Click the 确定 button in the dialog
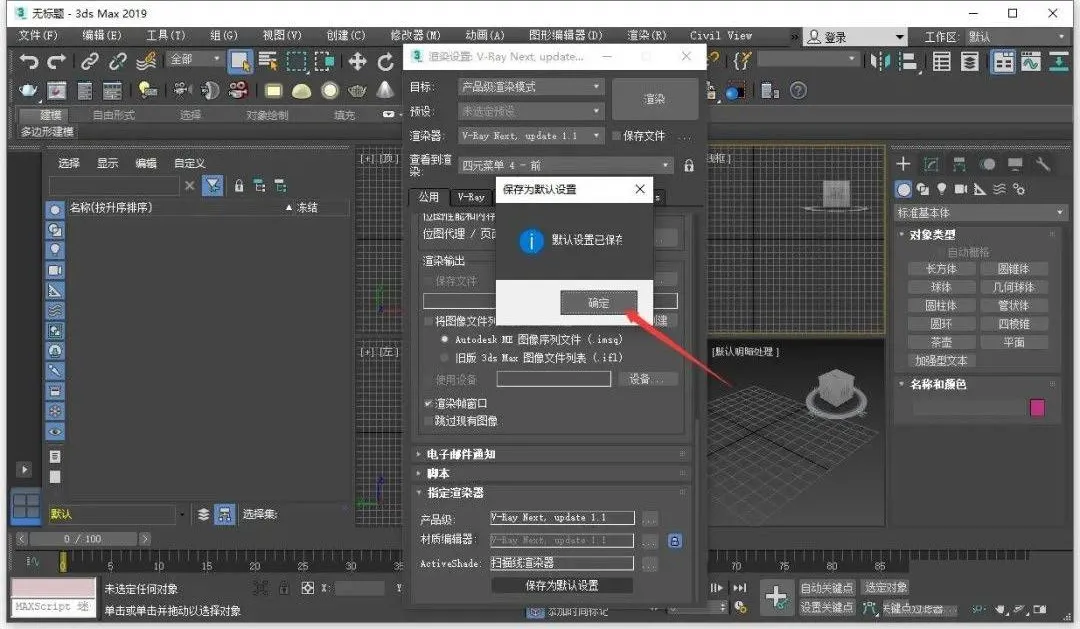Viewport: 1080px width, 629px height. click(x=599, y=302)
